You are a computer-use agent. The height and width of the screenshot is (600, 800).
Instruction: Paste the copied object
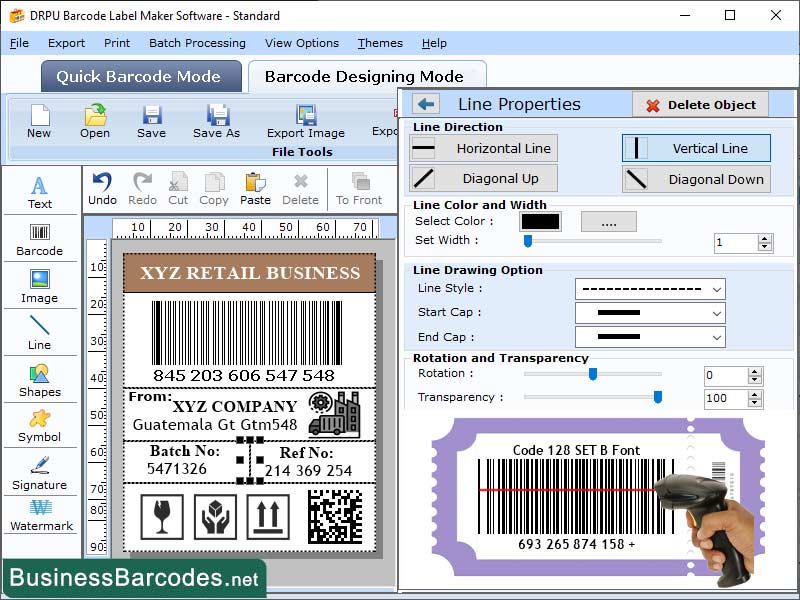[x=255, y=185]
